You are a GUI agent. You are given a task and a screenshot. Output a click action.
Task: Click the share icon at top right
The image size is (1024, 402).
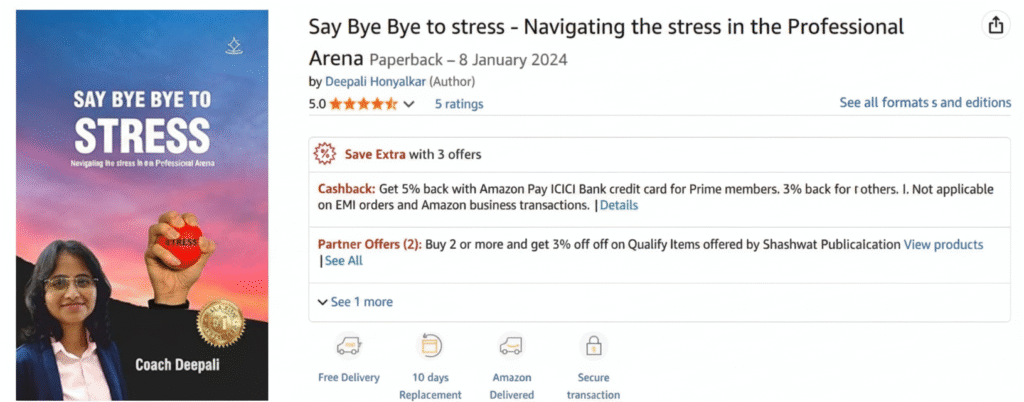pyautogui.click(x=995, y=26)
